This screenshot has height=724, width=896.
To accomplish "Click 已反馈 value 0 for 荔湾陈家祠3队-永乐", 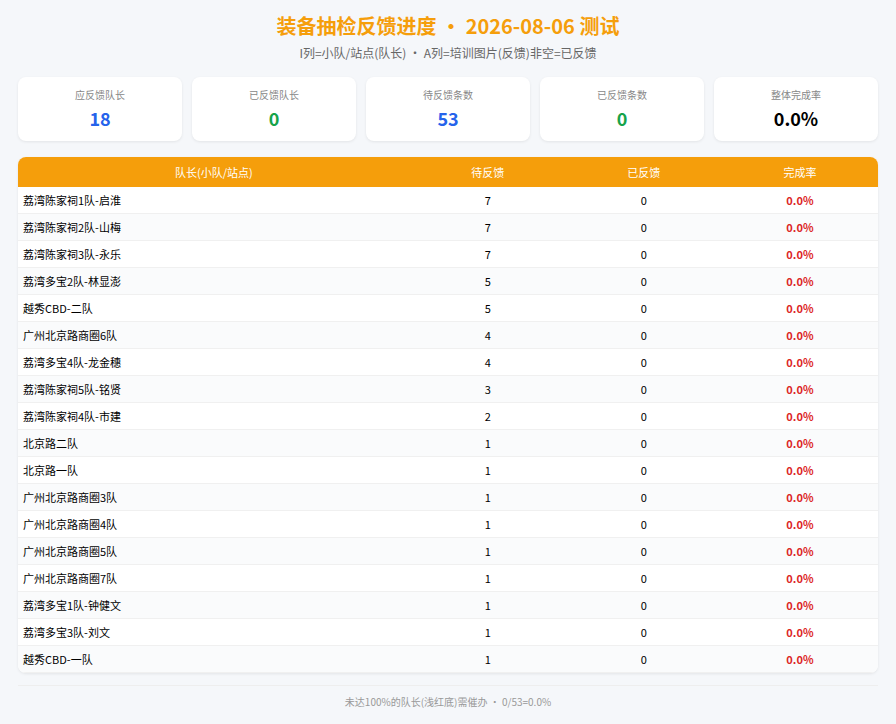I will [643, 255].
